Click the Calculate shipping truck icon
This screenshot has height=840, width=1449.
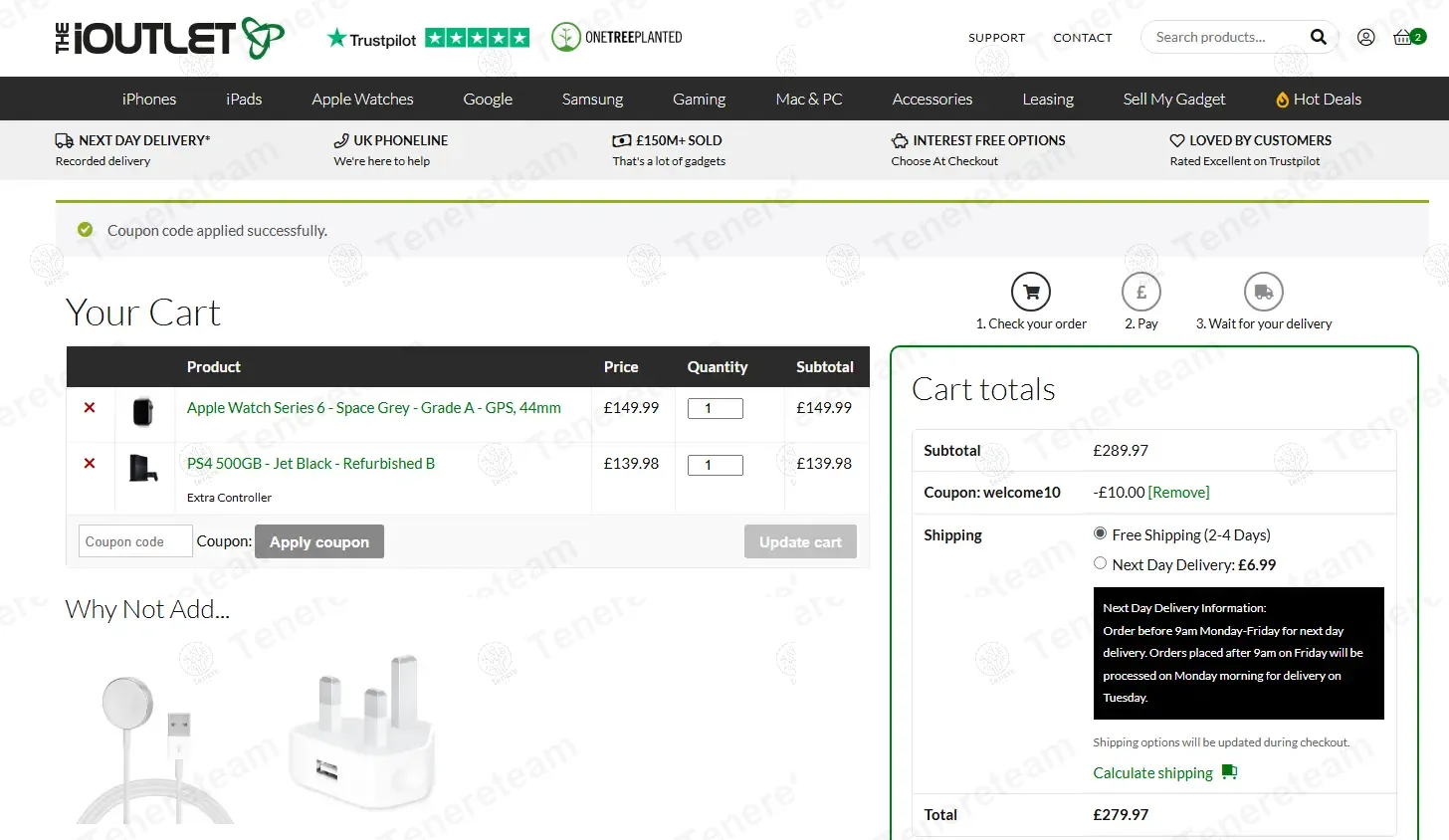[x=1229, y=772]
